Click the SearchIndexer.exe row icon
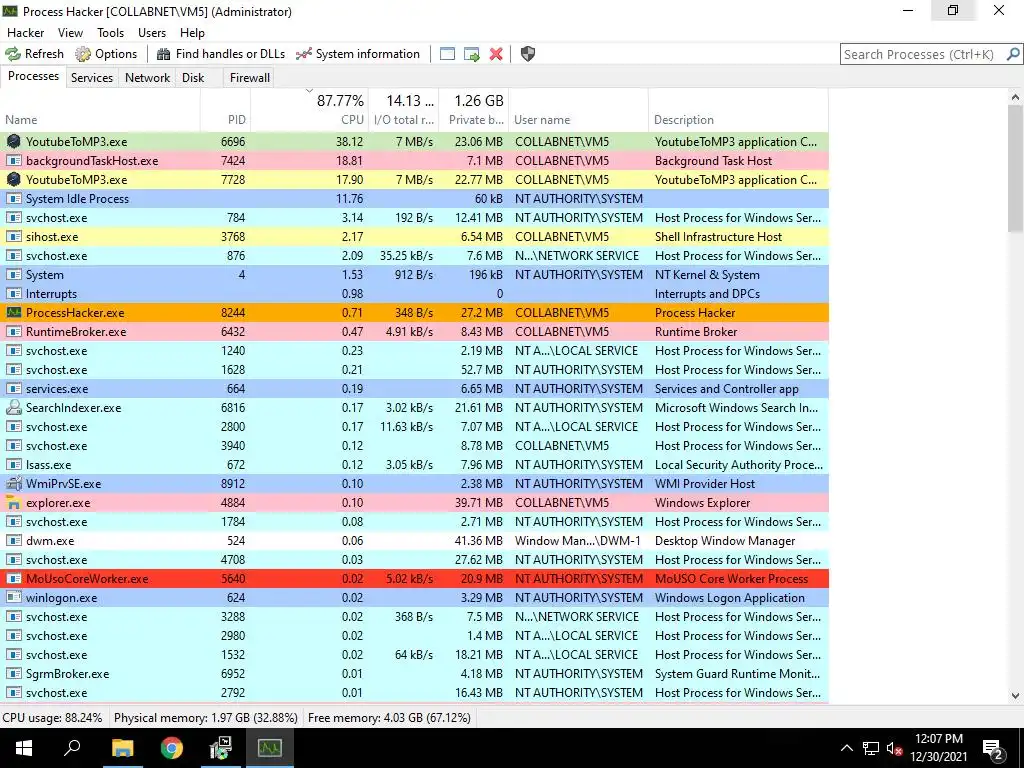This screenshot has height=768, width=1024. point(13,408)
